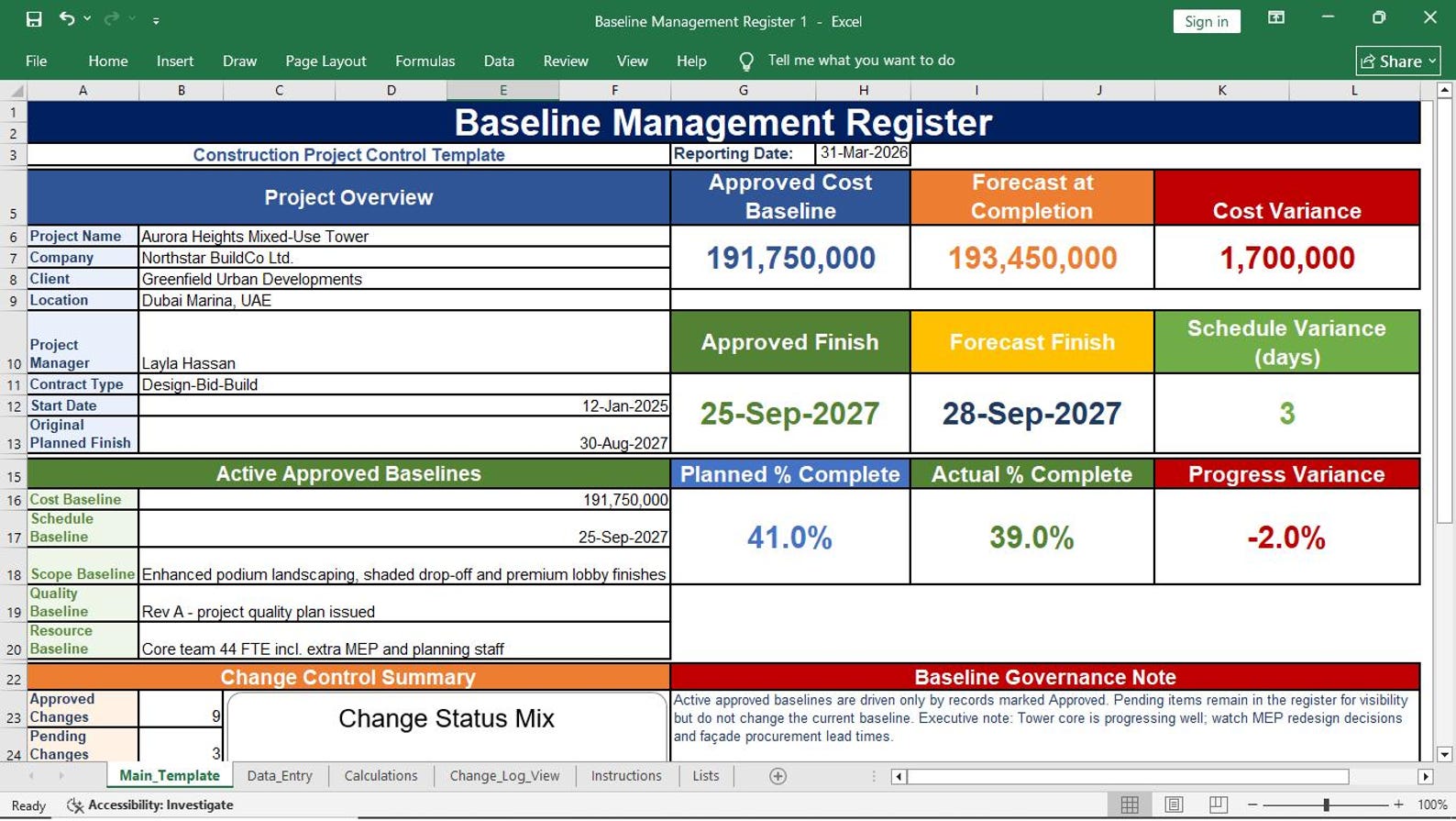The height and width of the screenshot is (821, 1456).
Task: Select the 193,450,000 forecast value
Action: click(x=1032, y=258)
